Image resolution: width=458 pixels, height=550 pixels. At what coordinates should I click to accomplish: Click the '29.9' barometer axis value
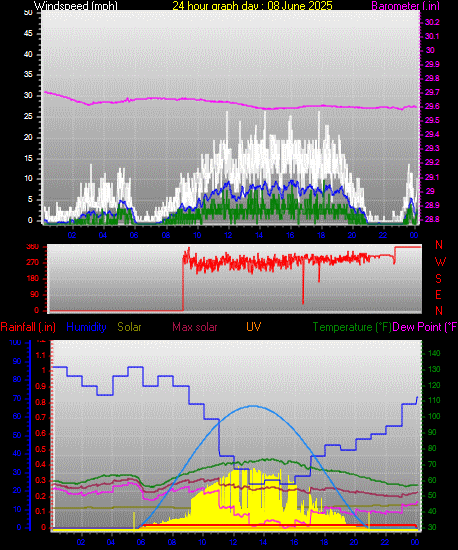tap(432, 65)
